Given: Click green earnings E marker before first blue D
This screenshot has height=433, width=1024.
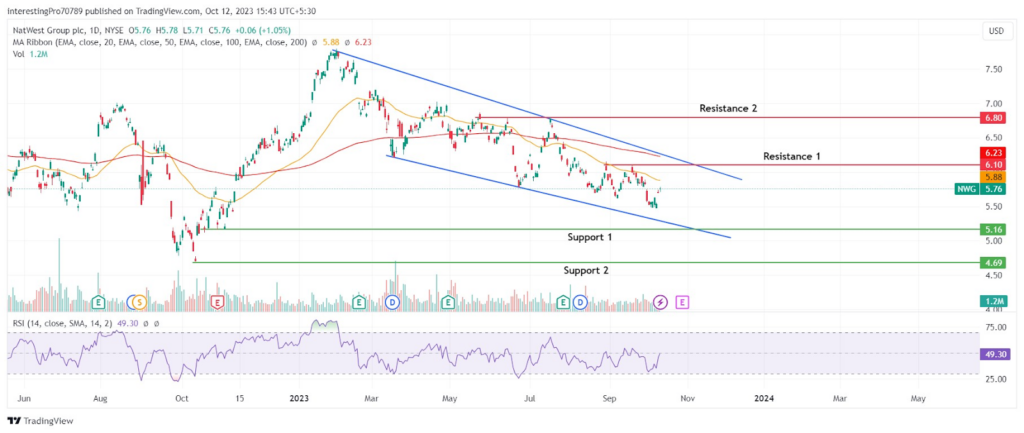Looking at the screenshot, I should 359,302.
